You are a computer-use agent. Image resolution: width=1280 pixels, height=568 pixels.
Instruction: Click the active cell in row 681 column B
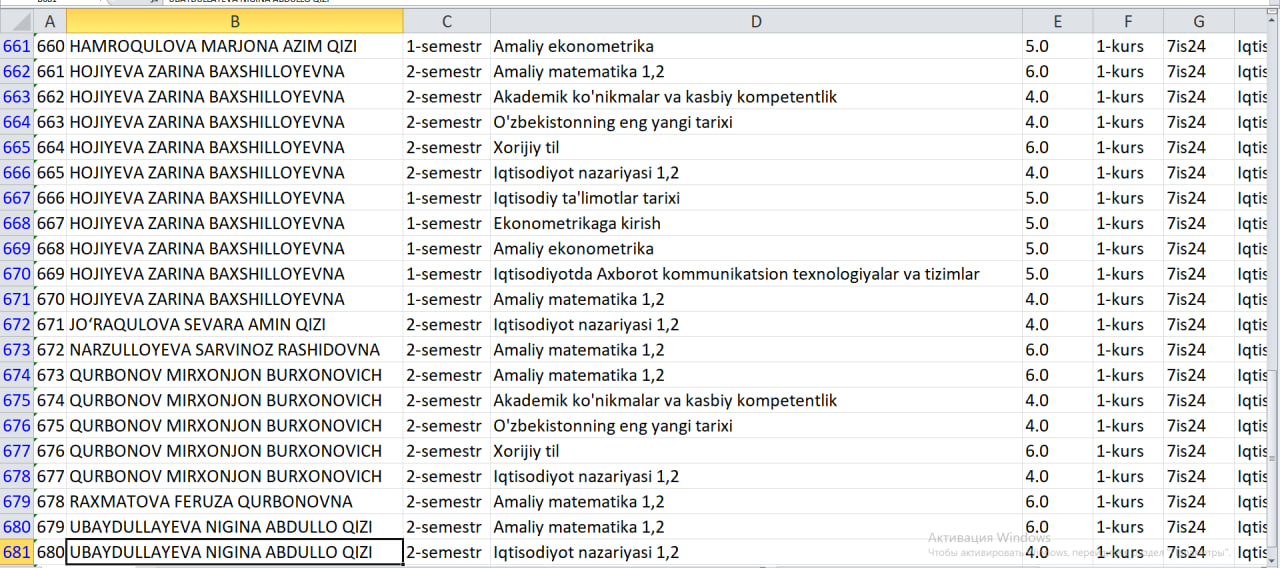coord(235,552)
